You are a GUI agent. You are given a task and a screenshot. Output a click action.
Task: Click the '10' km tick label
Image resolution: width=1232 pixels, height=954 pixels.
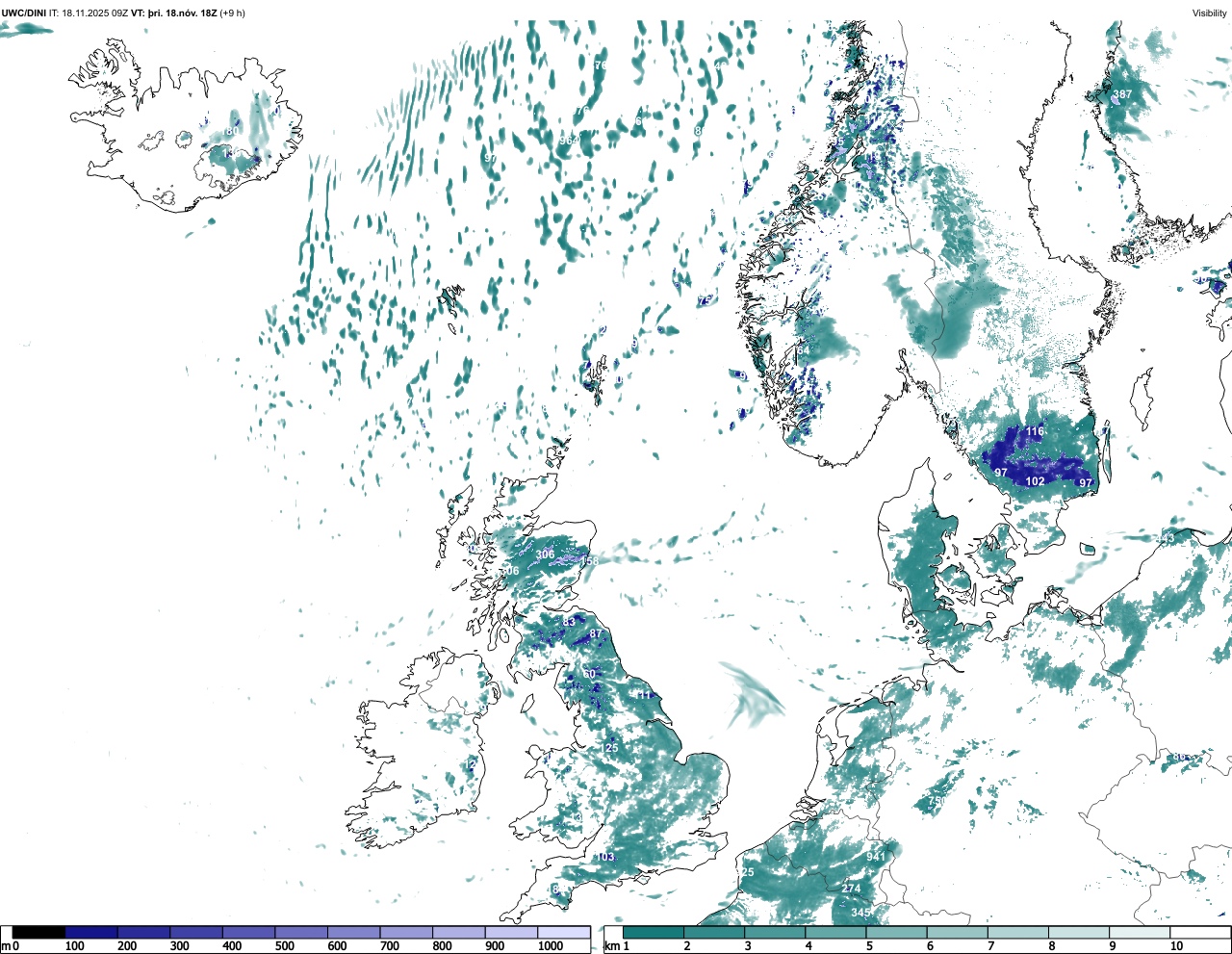coord(1176,946)
